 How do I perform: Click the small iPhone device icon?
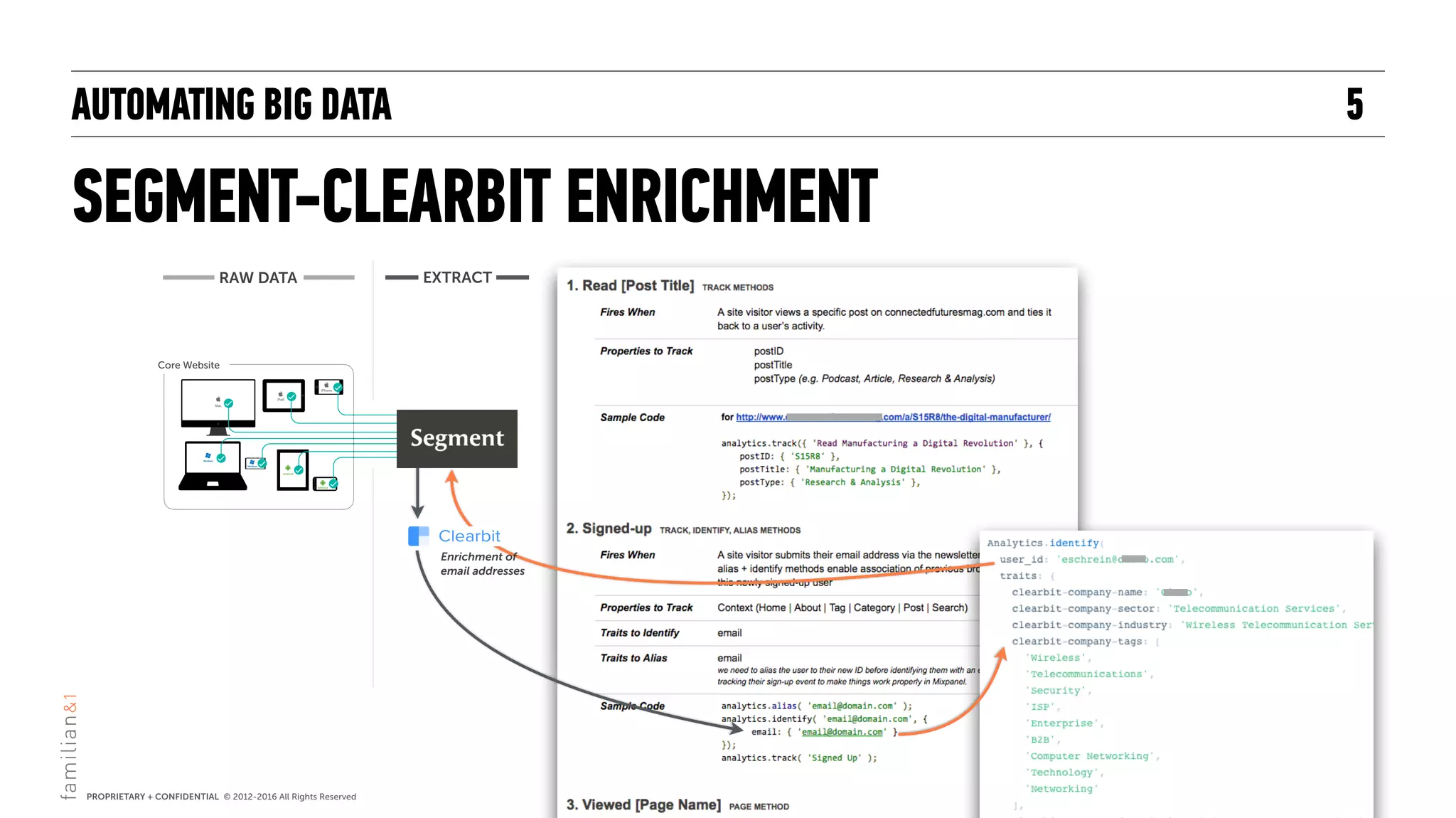329,387
